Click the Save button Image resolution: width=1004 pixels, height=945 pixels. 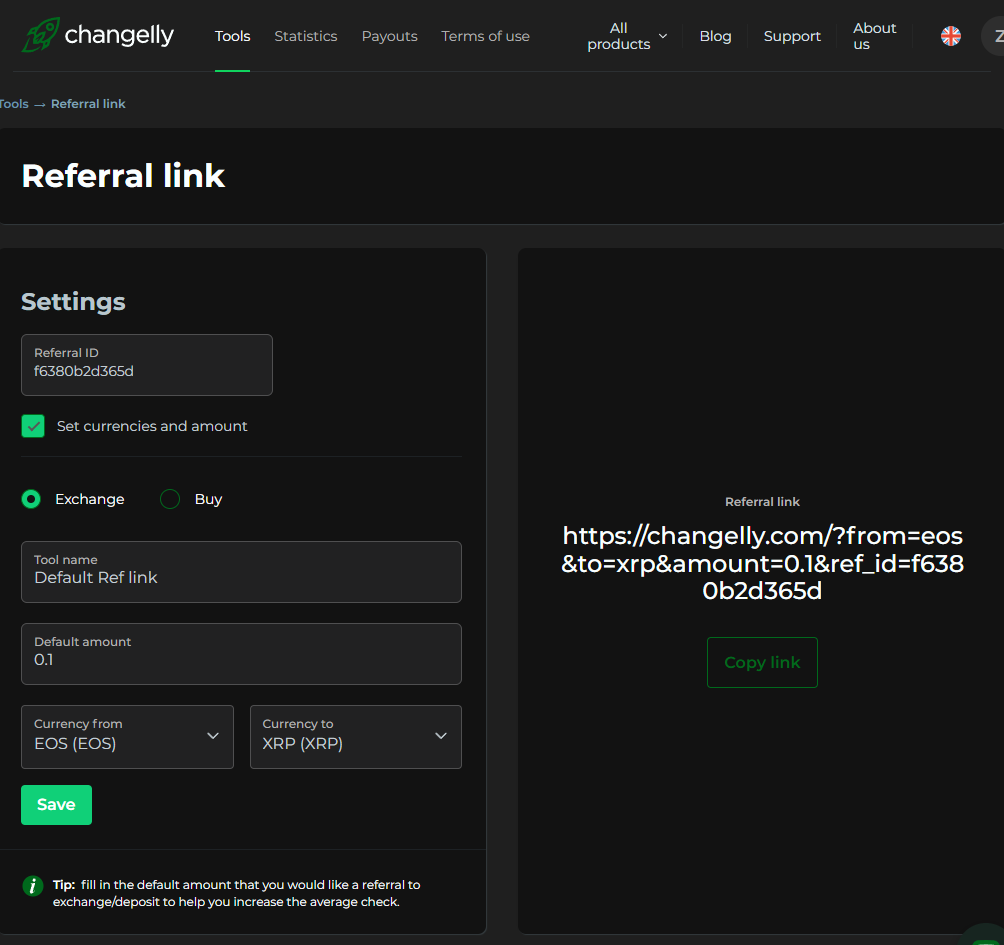[56, 805]
